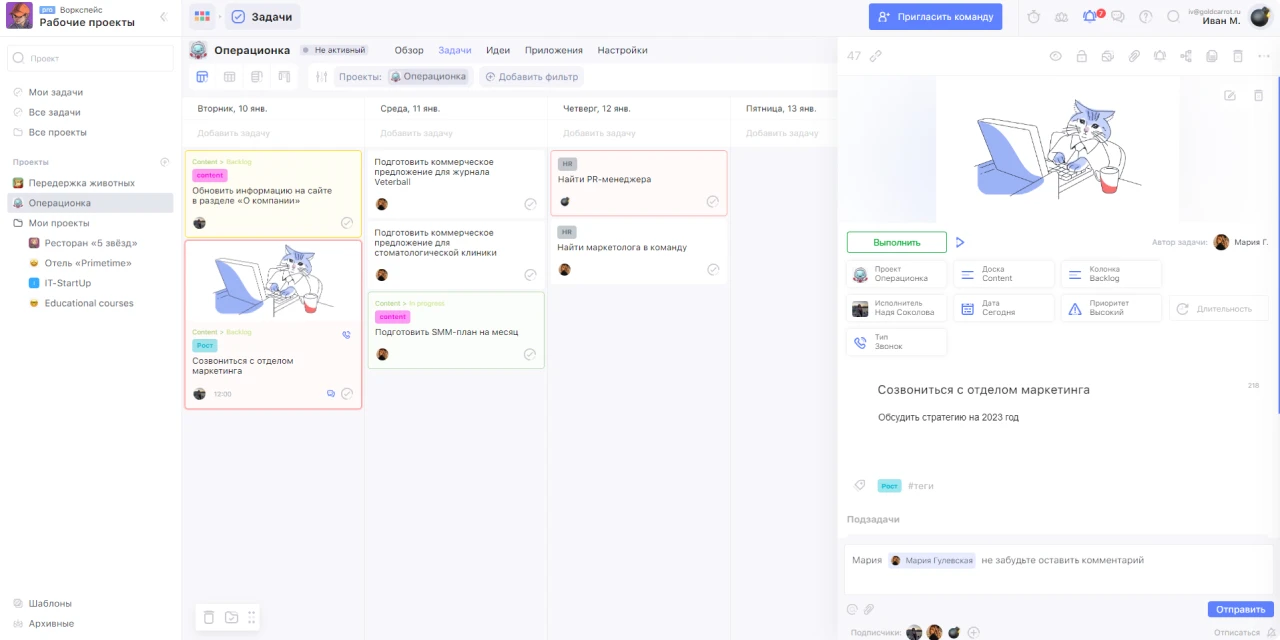Open the help question mark icon
The width and height of the screenshot is (1280, 640).
pyautogui.click(x=1146, y=16)
